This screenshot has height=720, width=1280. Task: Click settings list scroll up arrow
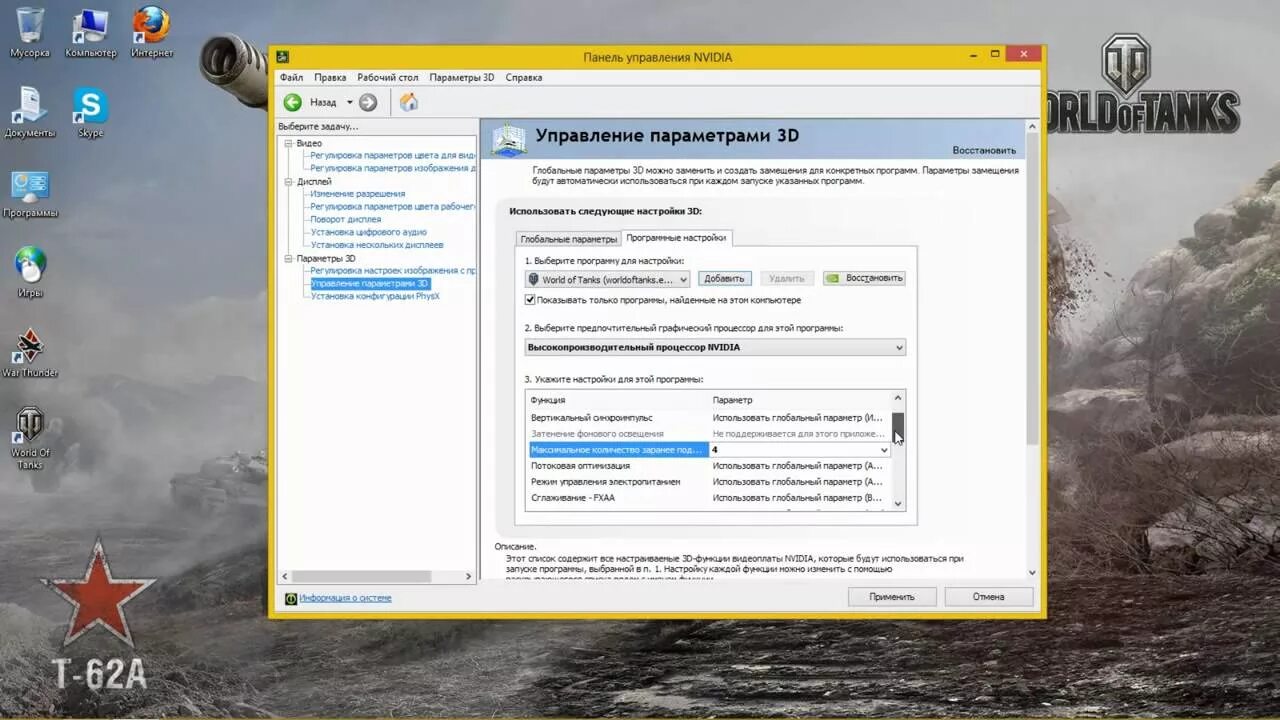coord(898,398)
